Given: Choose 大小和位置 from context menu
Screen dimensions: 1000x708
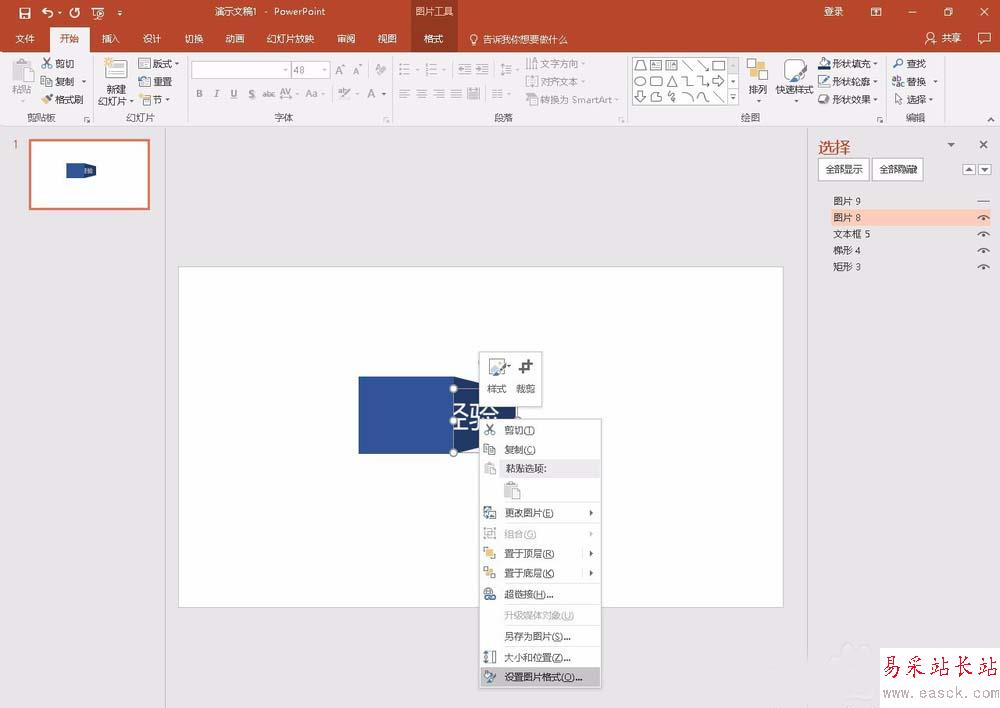Looking at the screenshot, I should click(x=540, y=657).
